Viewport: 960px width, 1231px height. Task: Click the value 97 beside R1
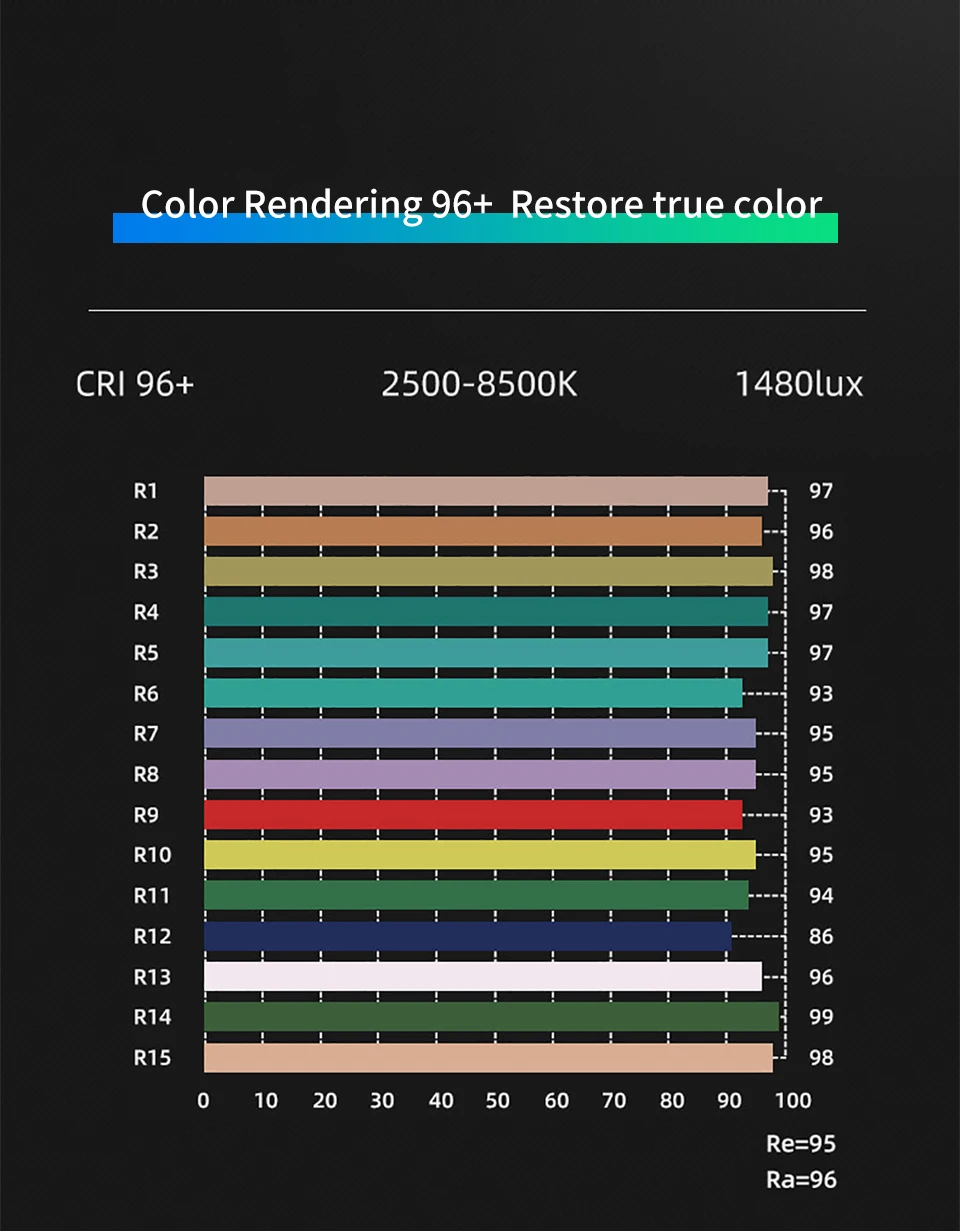[821, 491]
